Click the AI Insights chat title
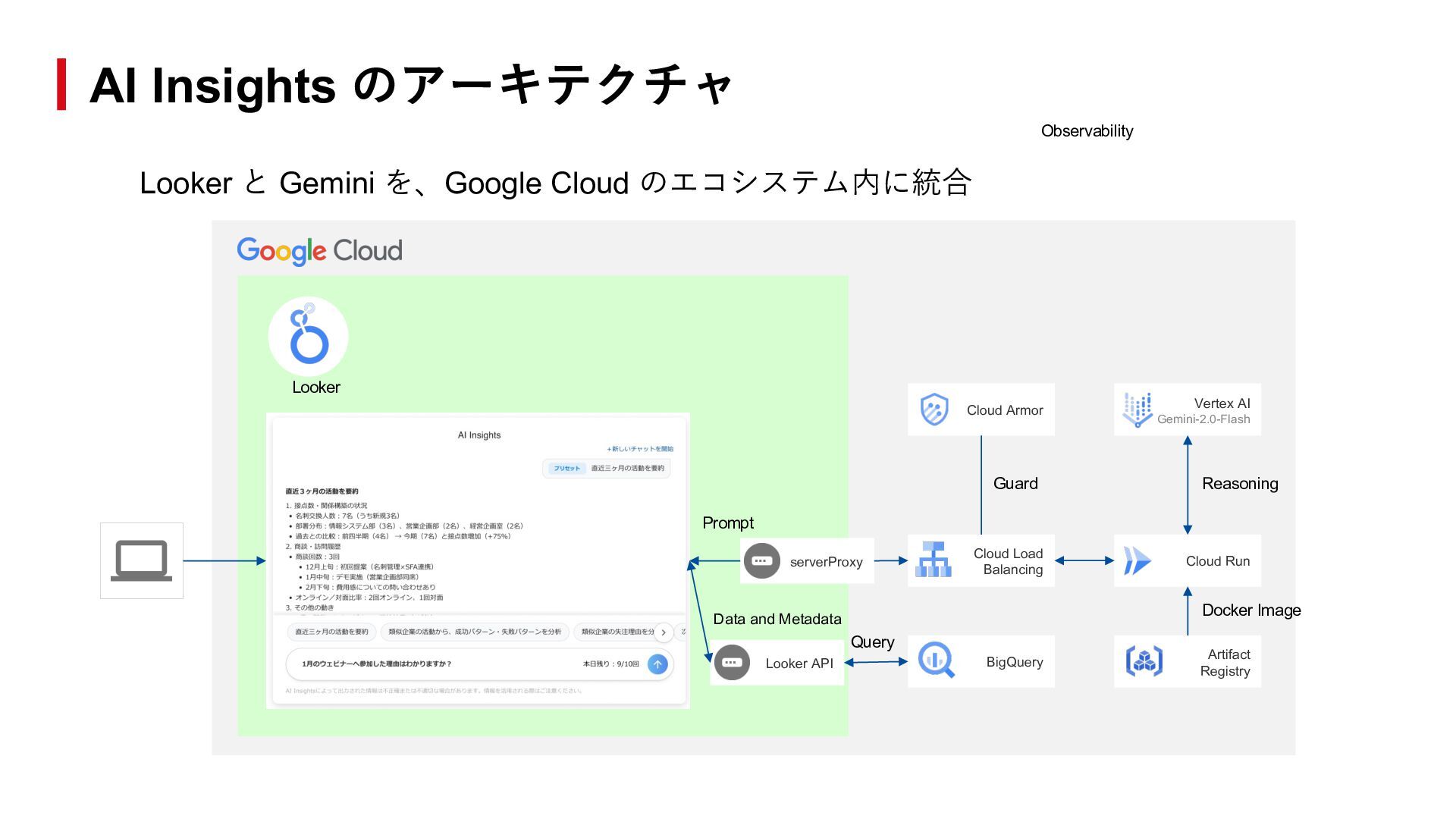 [479, 435]
